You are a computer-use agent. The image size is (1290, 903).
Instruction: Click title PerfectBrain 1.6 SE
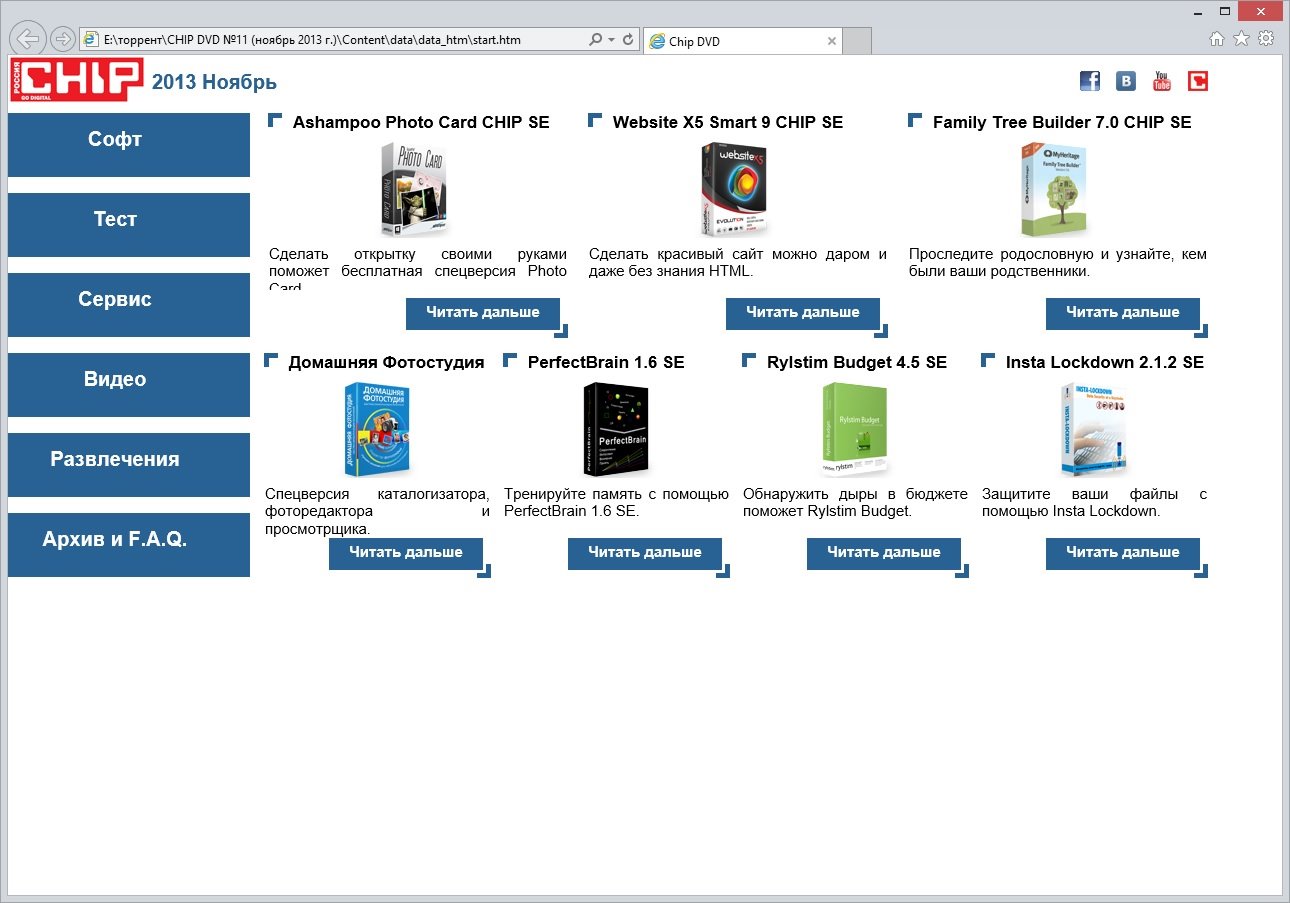(606, 362)
